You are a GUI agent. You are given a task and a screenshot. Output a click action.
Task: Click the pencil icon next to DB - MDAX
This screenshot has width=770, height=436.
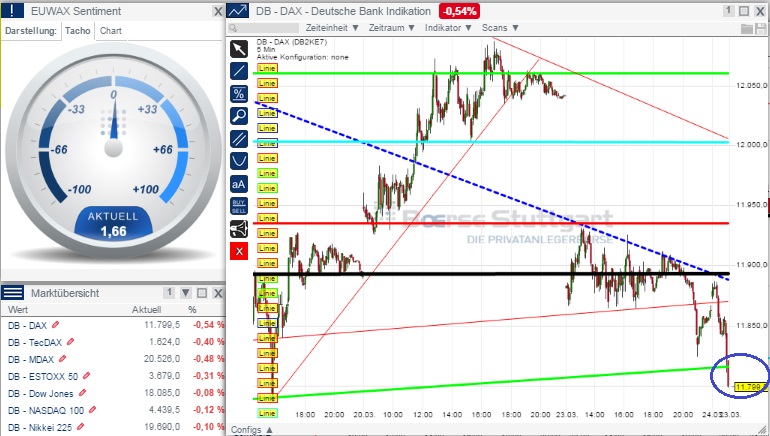(x=62, y=358)
